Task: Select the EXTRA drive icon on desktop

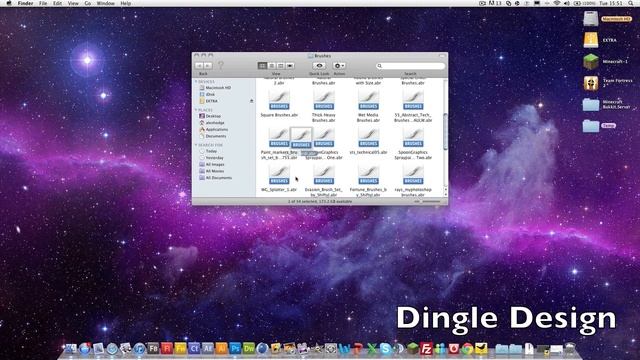Action: [591, 40]
